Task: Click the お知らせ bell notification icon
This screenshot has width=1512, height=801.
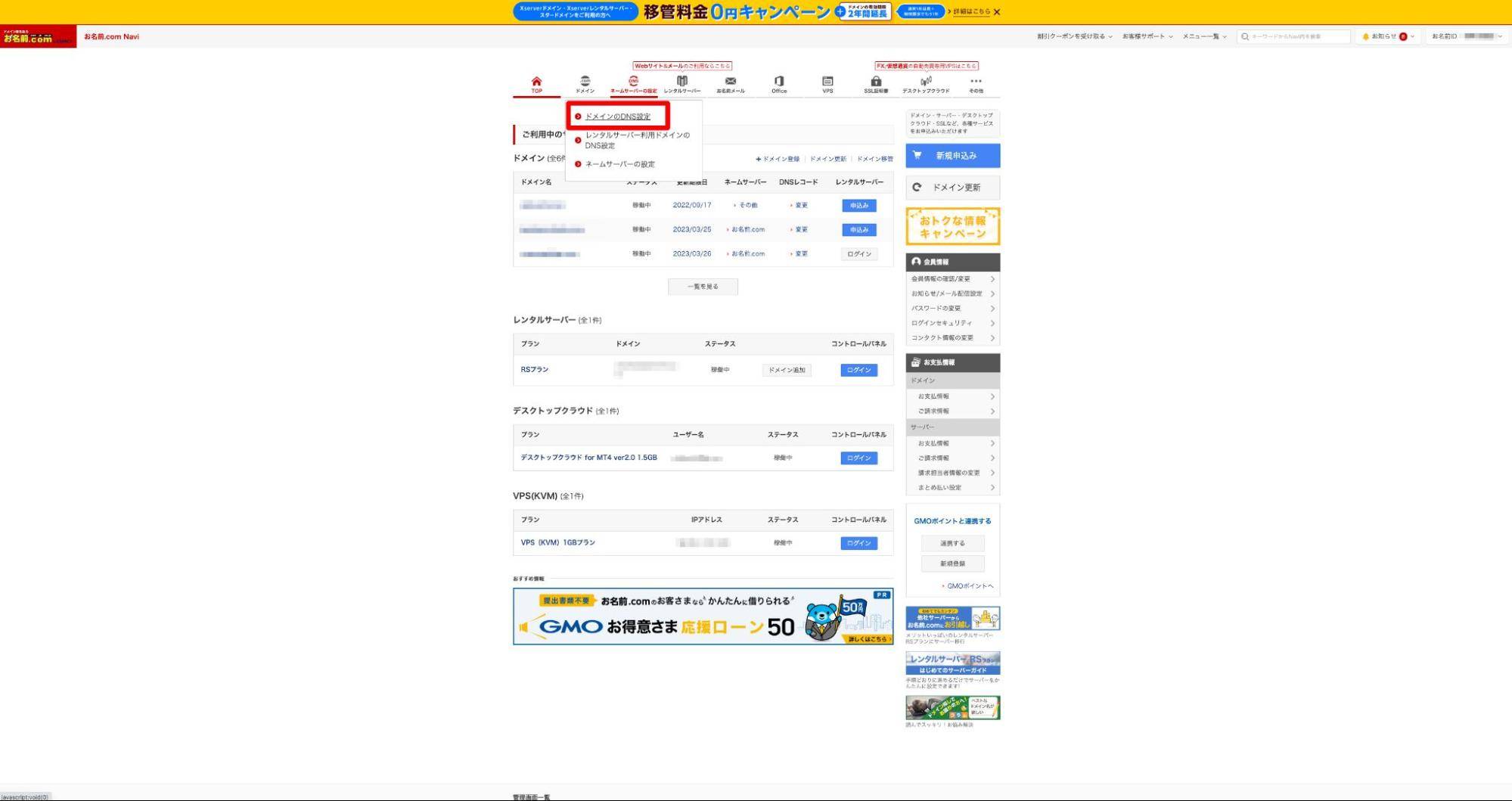Action: pos(1365,36)
